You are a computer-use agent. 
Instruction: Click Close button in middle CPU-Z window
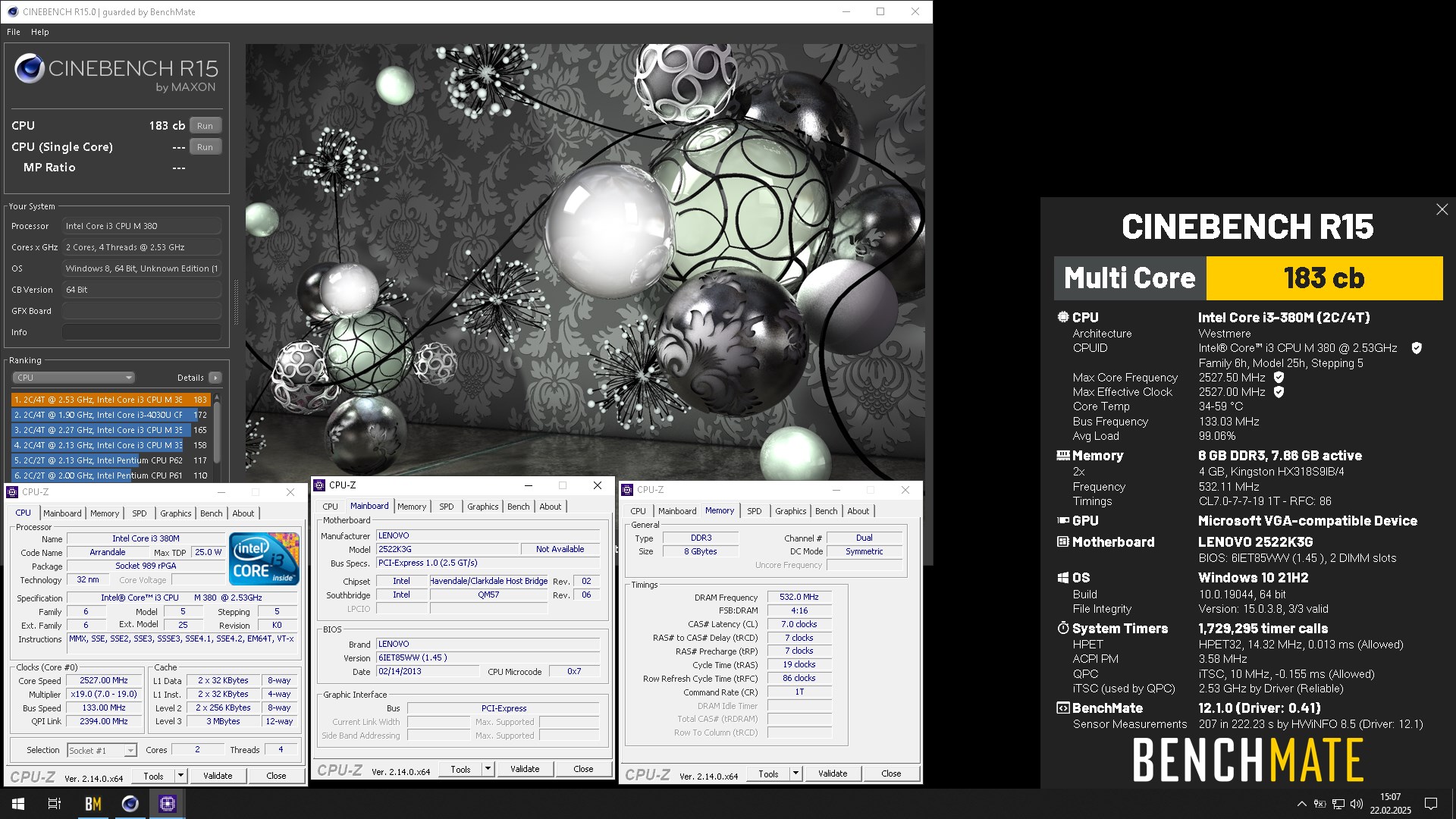(583, 770)
